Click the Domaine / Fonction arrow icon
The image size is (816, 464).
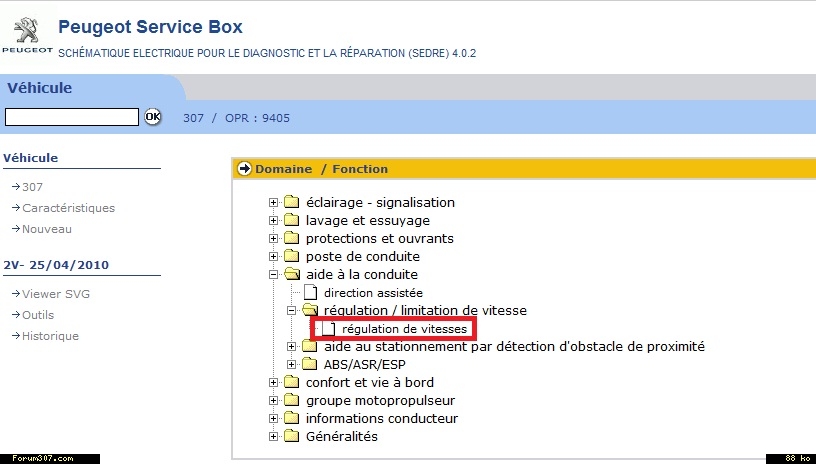point(244,169)
